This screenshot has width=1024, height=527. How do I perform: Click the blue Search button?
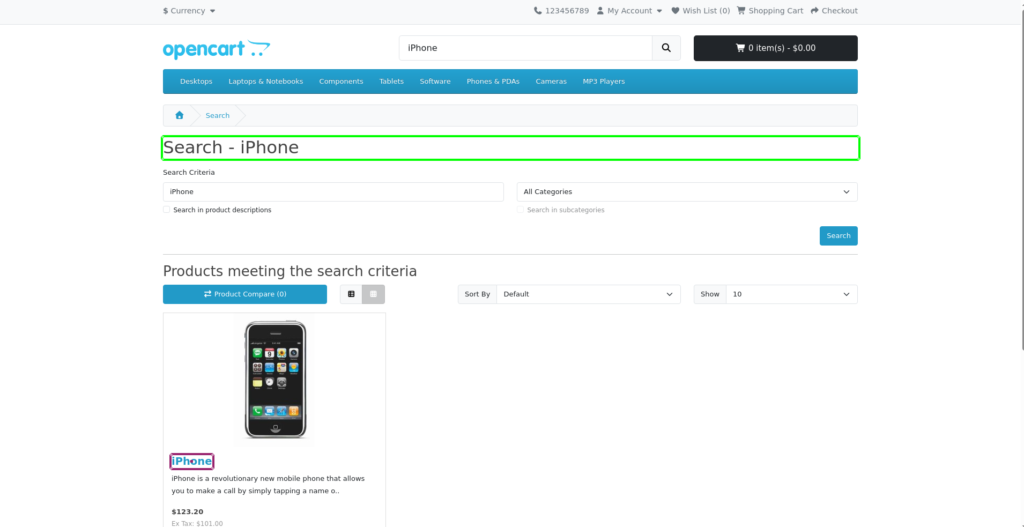click(x=839, y=236)
